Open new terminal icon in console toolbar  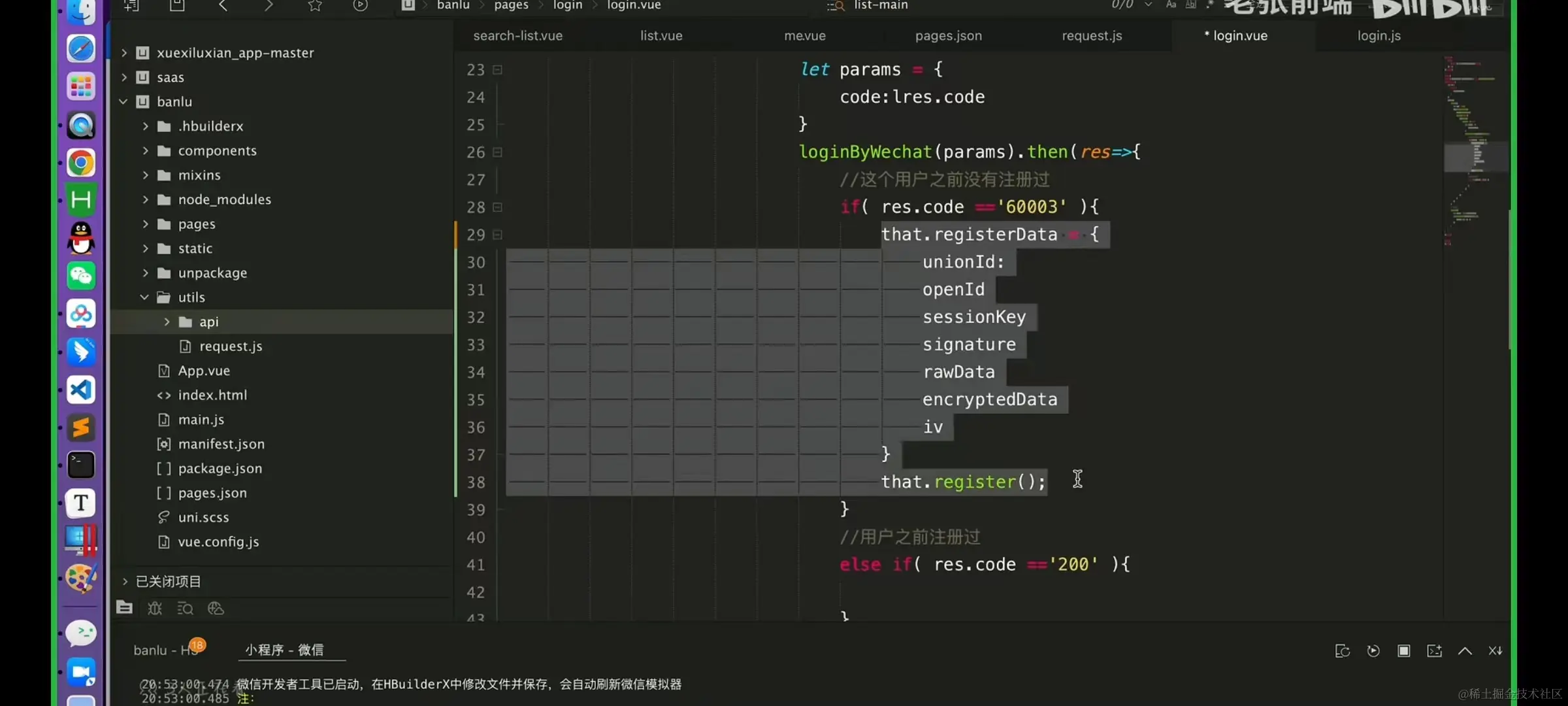click(x=1434, y=650)
